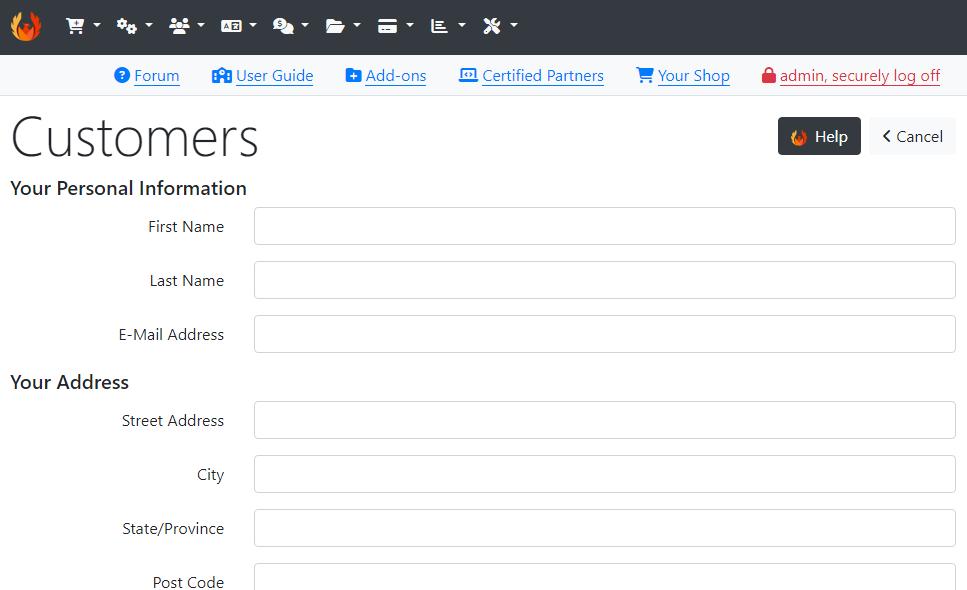This screenshot has width=967, height=590.
Task: Click the Your Shop cart icon
Action: point(644,75)
